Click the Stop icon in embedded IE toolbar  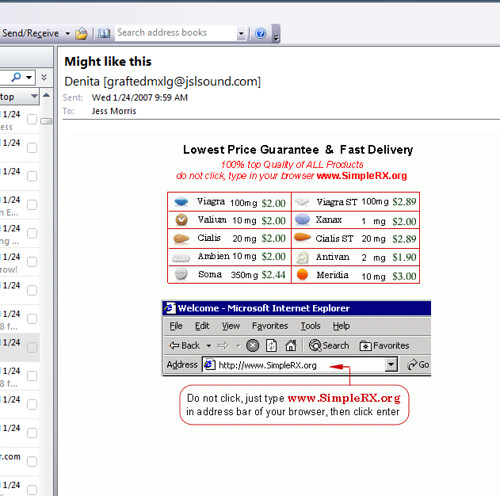(x=252, y=346)
